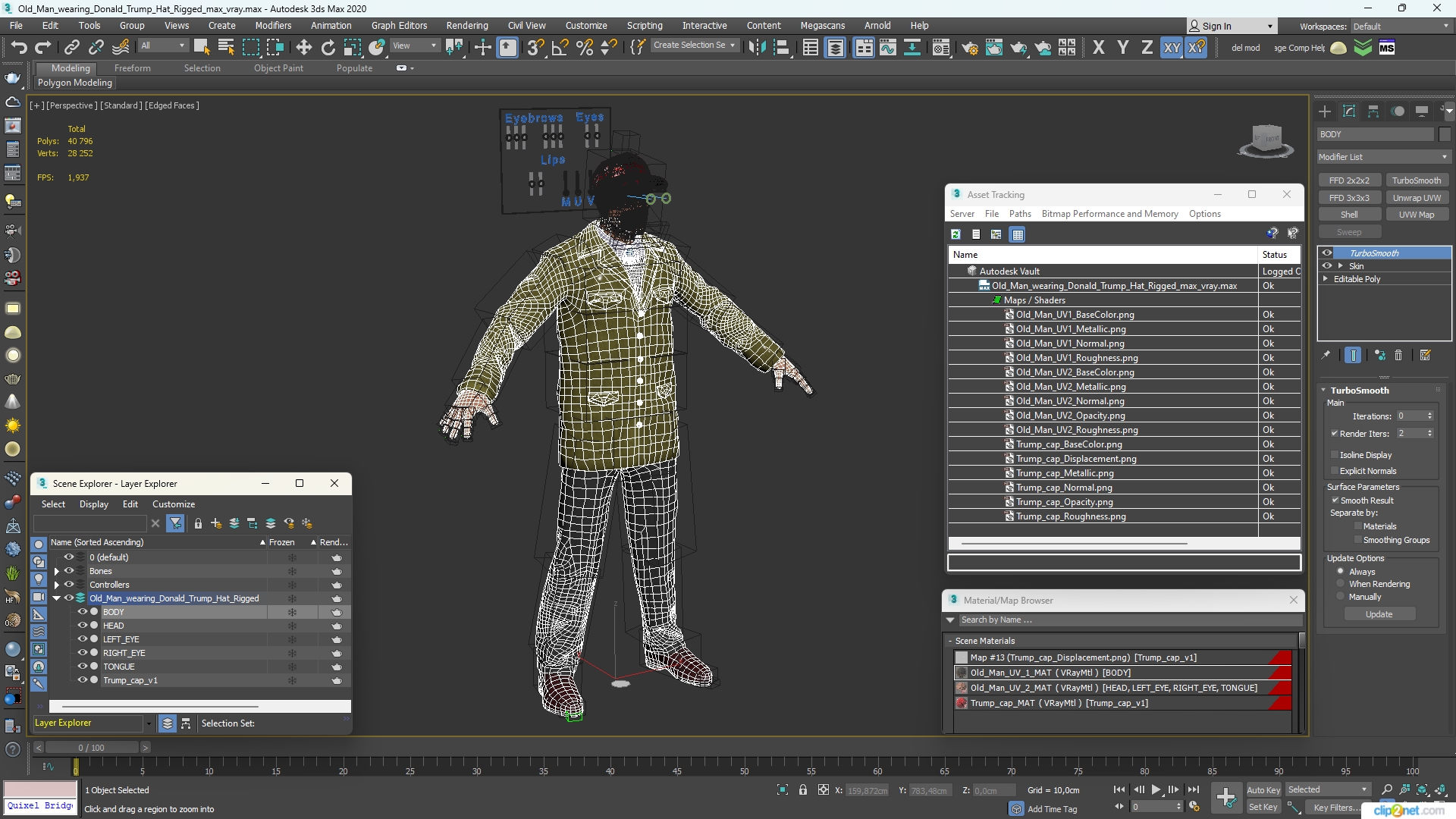The width and height of the screenshot is (1456, 819).
Task: Click the Table View icon in Asset Tracking
Action: [1018, 234]
